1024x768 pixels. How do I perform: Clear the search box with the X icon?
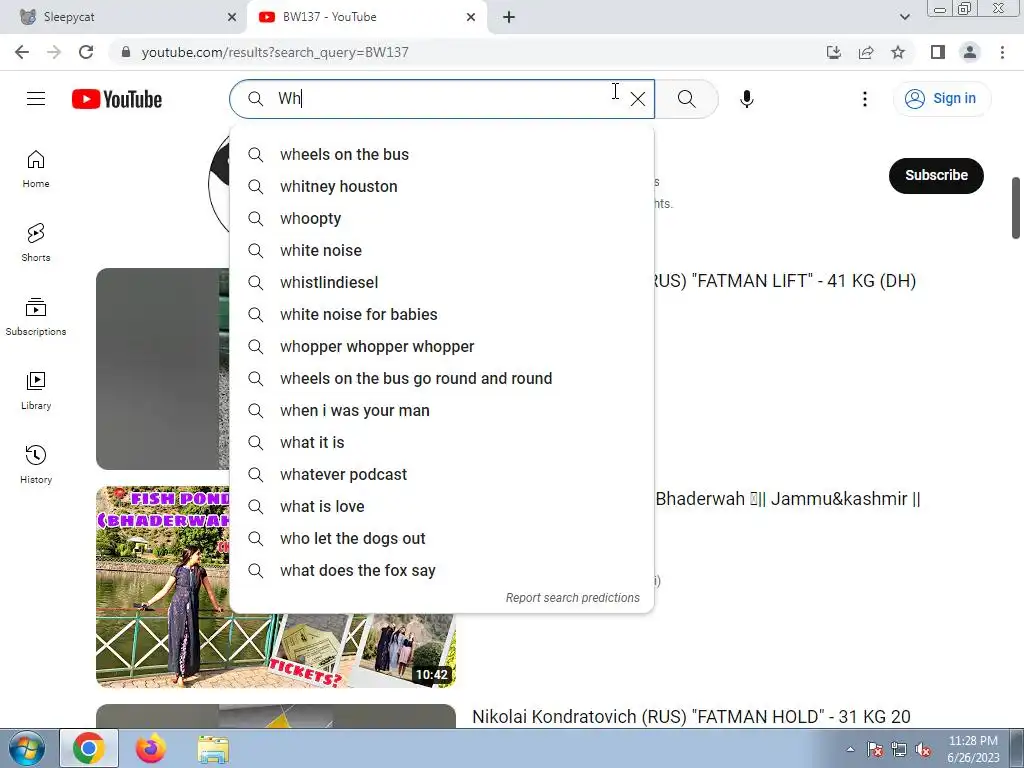(x=637, y=99)
